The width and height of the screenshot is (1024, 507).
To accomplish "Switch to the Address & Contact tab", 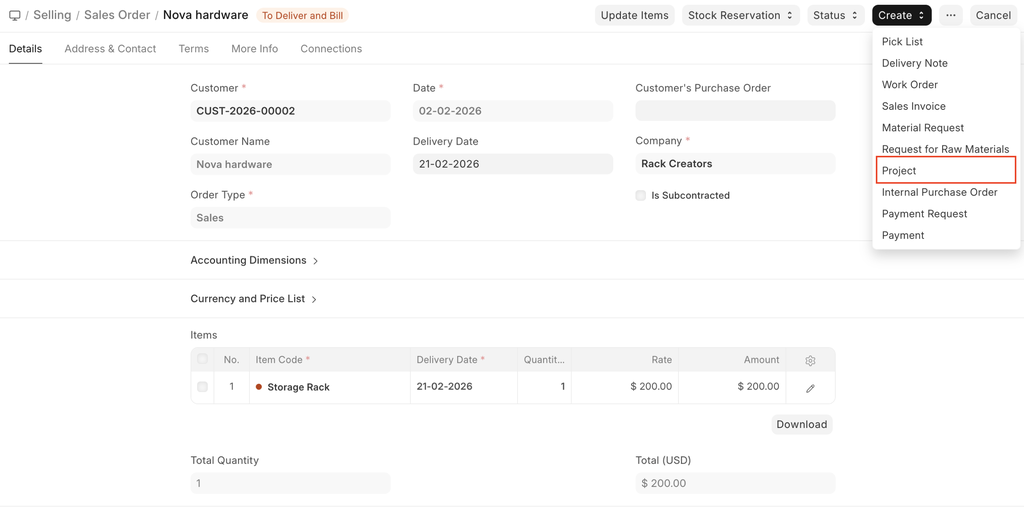I will tap(110, 49).
